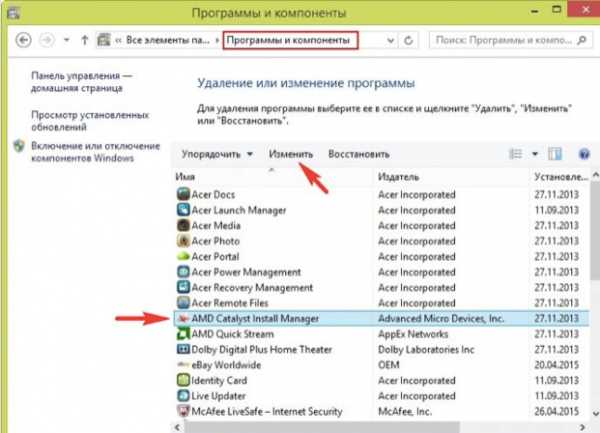600x433 pixels.
Task: Click 'Все элементы па...' breadcrumb
Action: [x=168, y=40]
